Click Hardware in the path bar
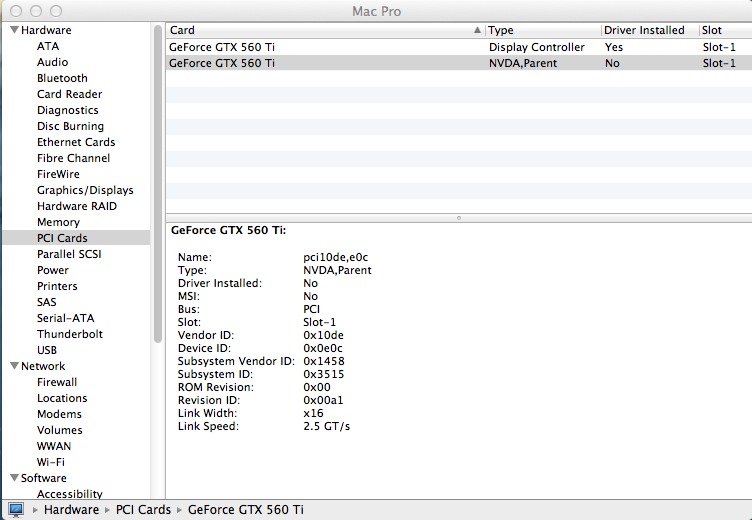752x520 pixels. point(71,509)
